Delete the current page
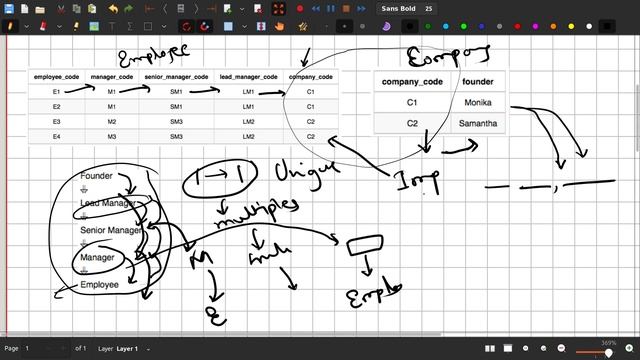This screenshot has height=360, width=640. (258, 9)
